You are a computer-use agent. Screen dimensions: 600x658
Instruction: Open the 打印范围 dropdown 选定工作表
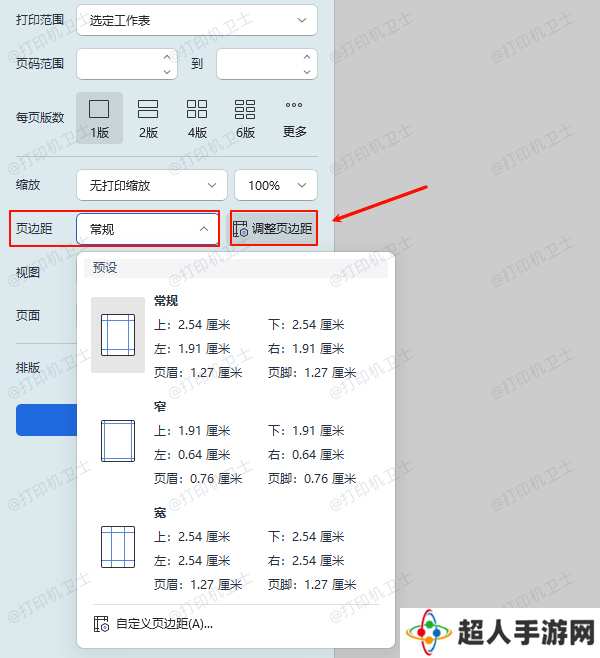pyautogui.click(x=197, y=20)
